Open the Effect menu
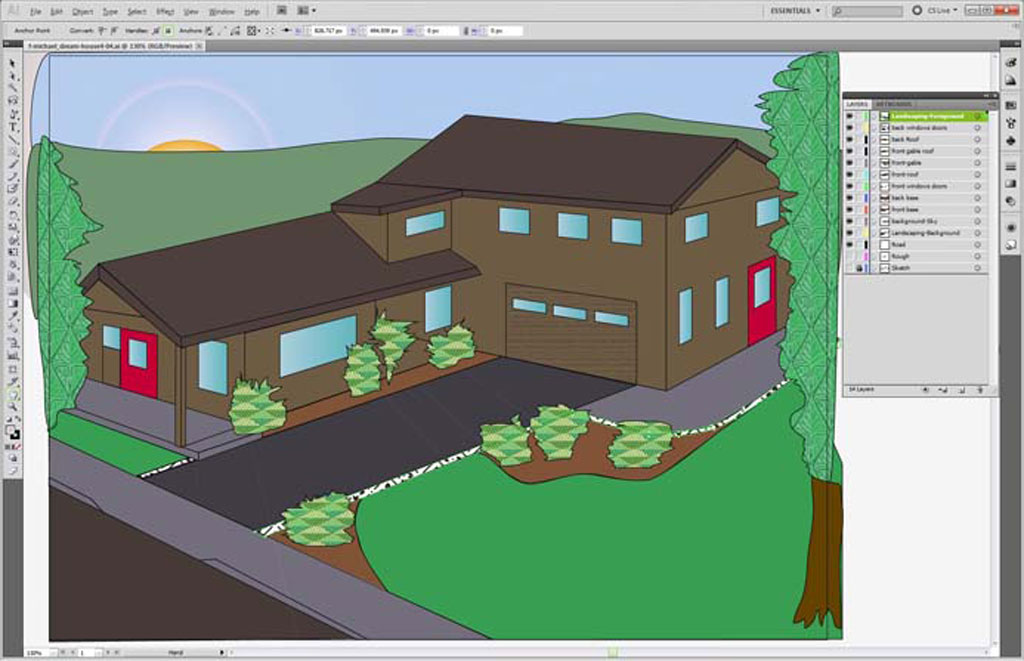 (164, 11)
